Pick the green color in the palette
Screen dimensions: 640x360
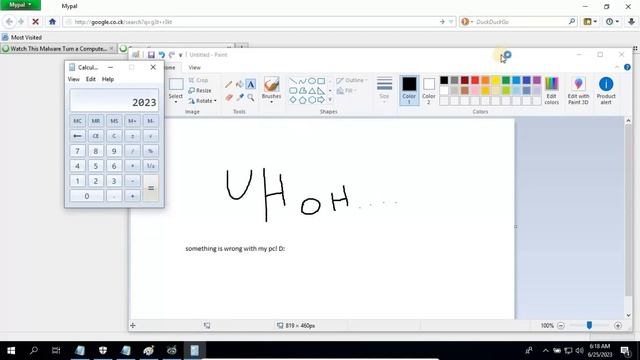tap(506, 80)
